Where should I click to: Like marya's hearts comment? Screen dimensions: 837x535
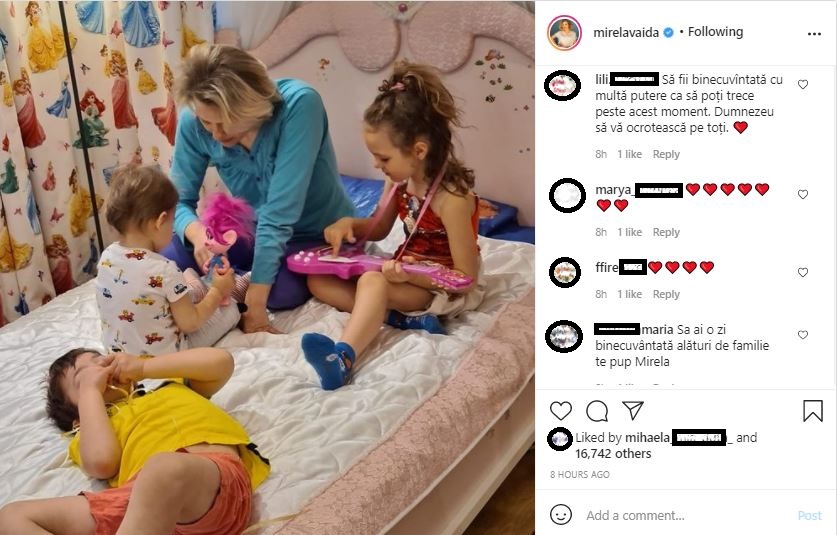(x=803, y=194)
